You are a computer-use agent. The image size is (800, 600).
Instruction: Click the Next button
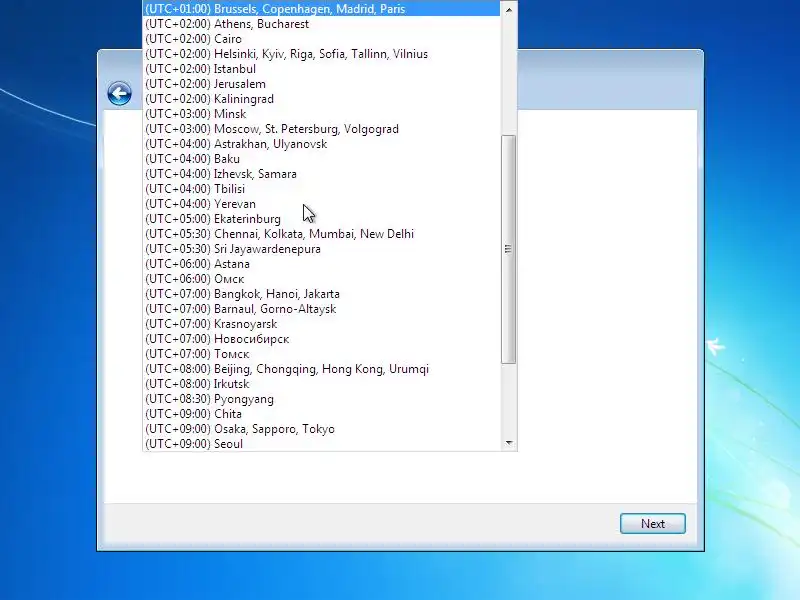[x=653, y=523]
